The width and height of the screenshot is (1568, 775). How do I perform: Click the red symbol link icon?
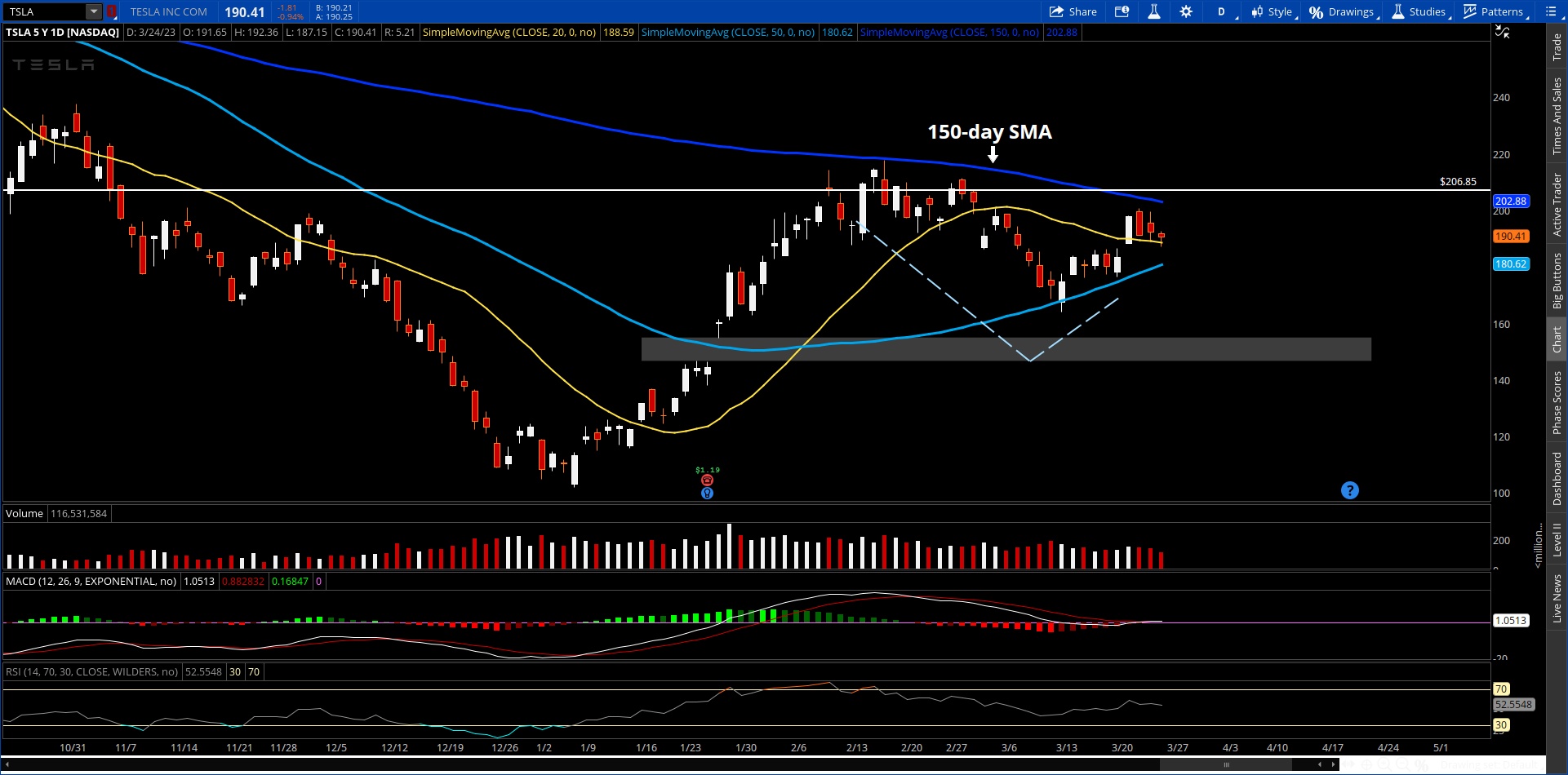coord(112,11)
